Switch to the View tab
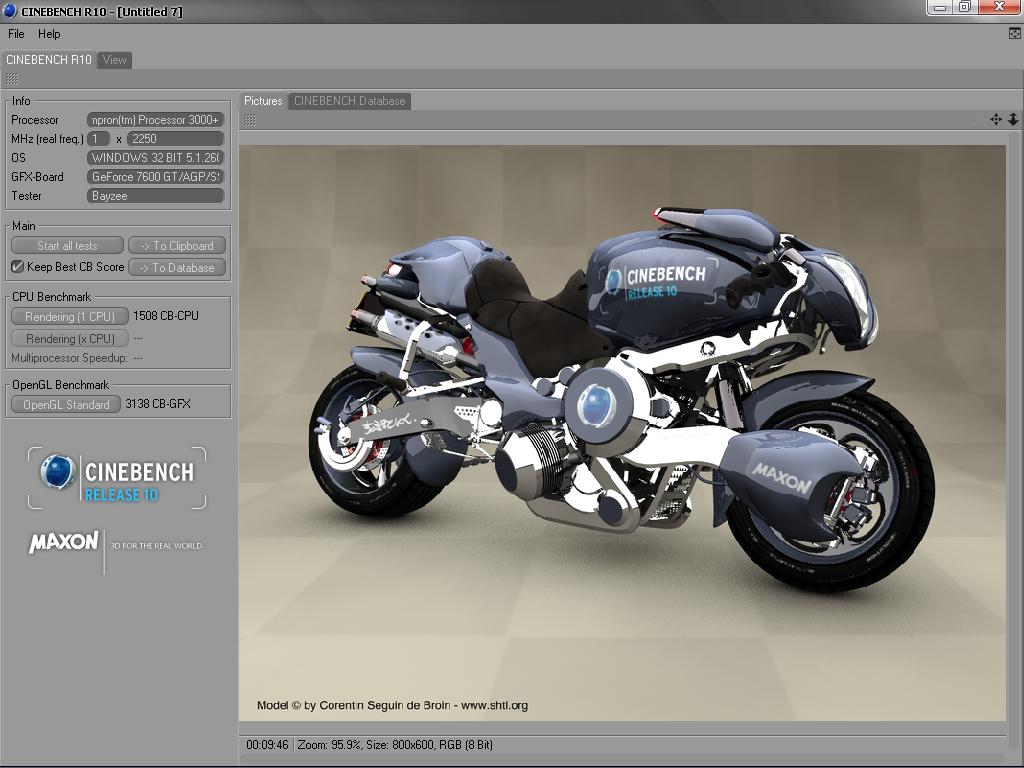The width and height of the screenshot is (1024, 768). [114, 60]
